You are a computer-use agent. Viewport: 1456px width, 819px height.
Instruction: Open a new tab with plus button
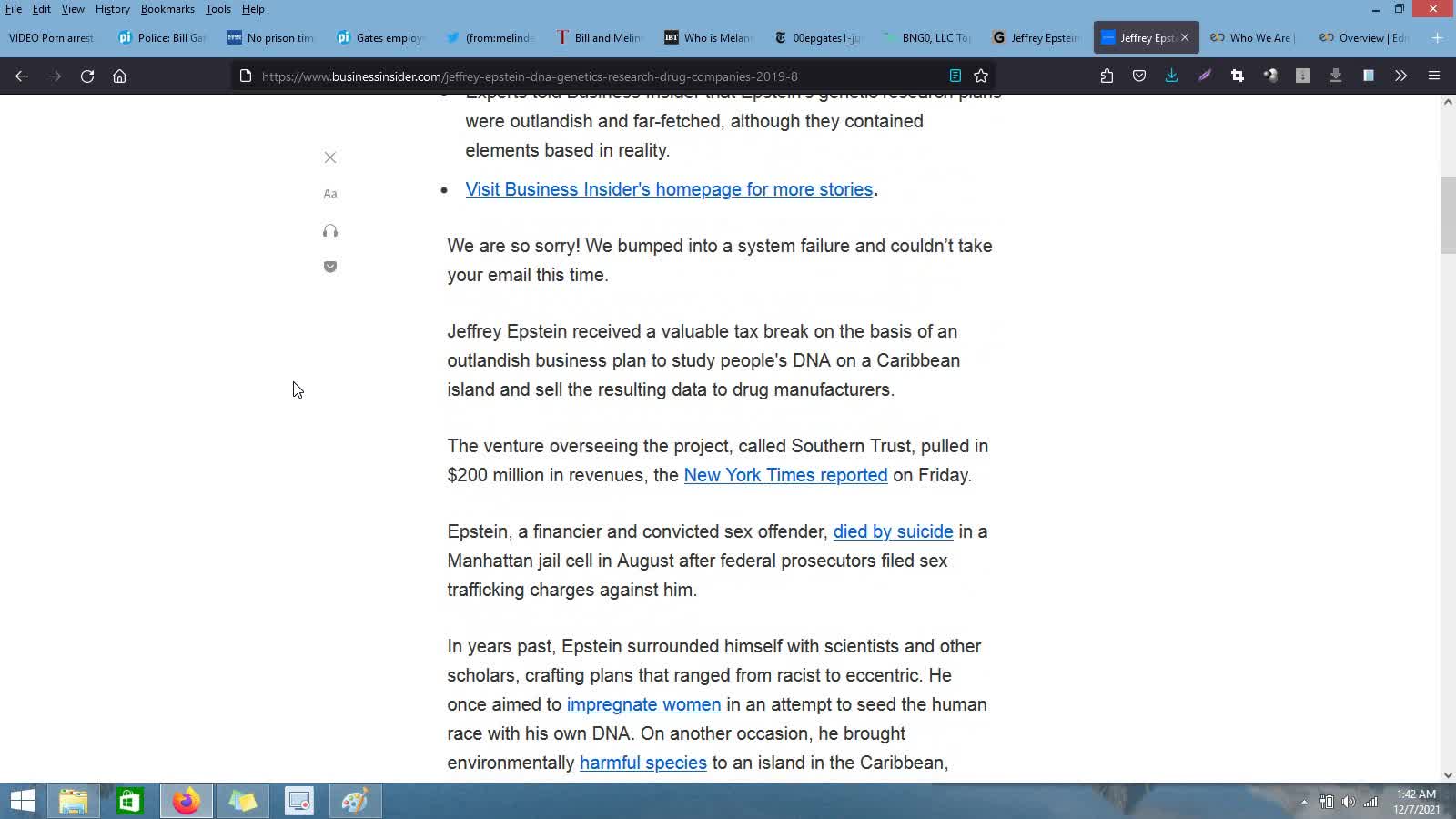coord(1437,37)
